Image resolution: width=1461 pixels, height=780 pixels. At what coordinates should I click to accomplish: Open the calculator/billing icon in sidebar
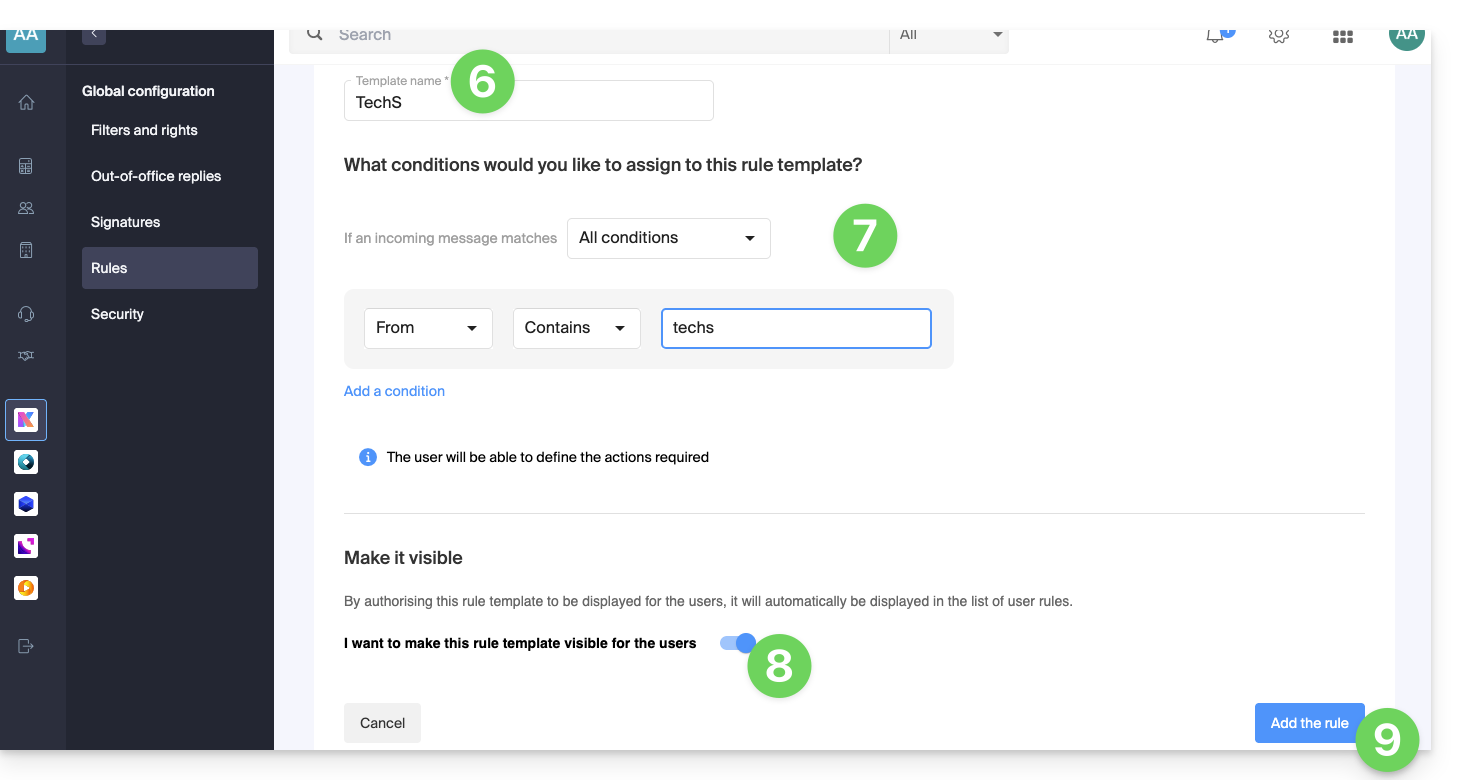tap(26, 166)
